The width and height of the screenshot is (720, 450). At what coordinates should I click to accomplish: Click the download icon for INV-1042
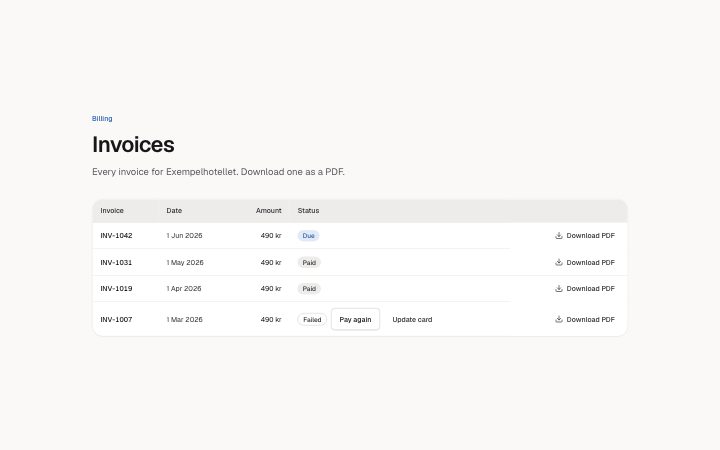click(558, 236)
